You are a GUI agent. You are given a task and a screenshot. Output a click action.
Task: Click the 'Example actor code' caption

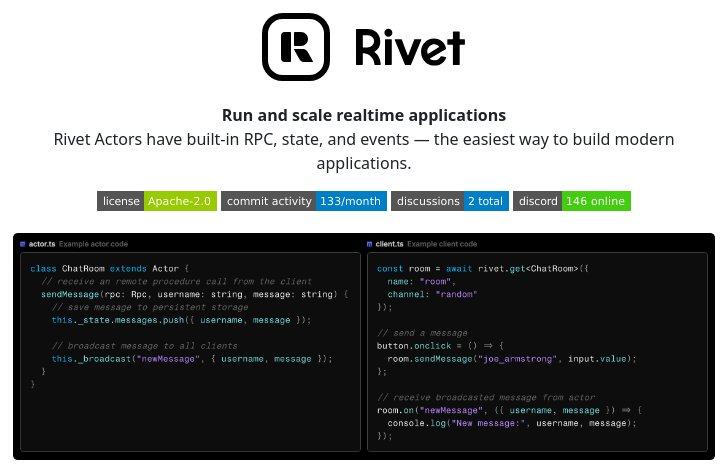tap(93, 244)
